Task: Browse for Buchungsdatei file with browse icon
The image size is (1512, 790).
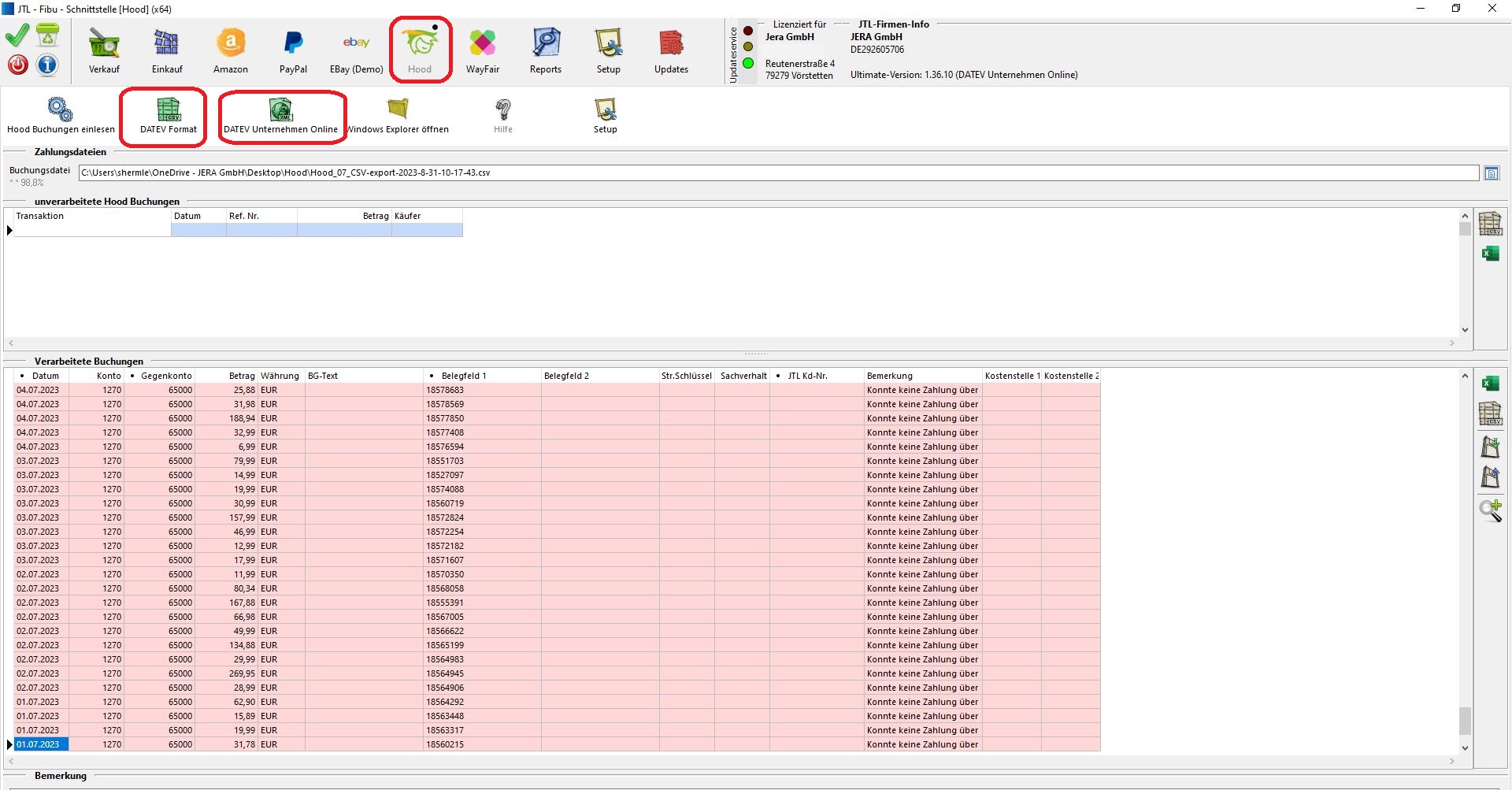Action: point(1492,173)
